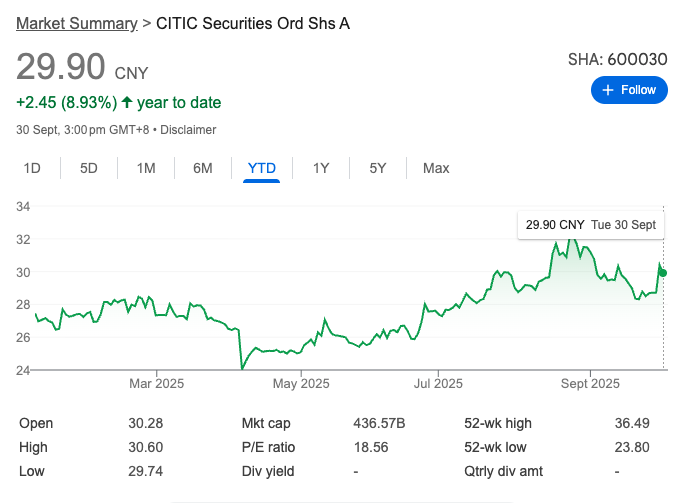Viewport: 691px width, 503px height.
Task: Click the green up arrow icon
Action: tap(127, 103)
